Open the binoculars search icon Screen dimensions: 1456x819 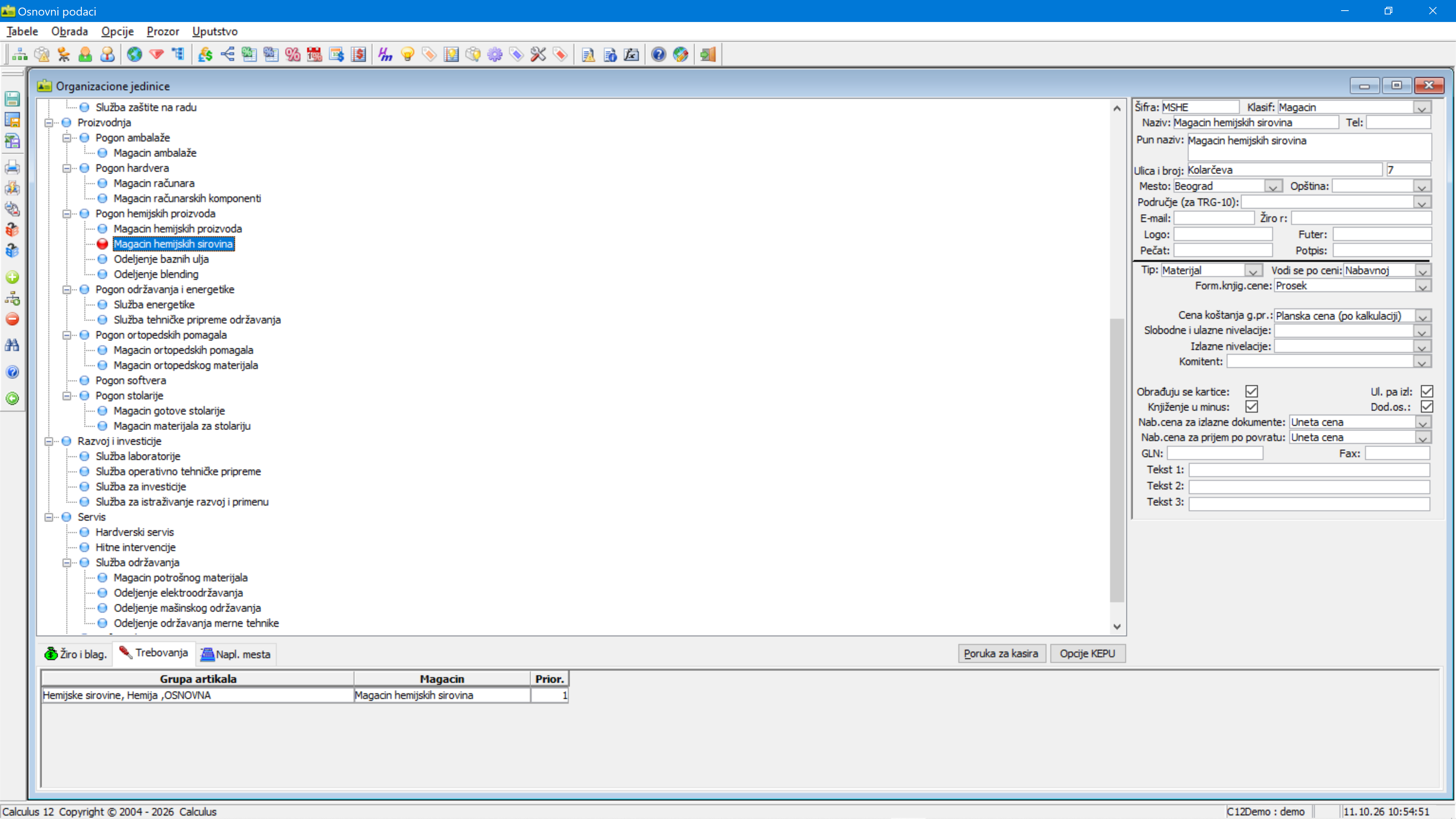[x=13, y=345]
